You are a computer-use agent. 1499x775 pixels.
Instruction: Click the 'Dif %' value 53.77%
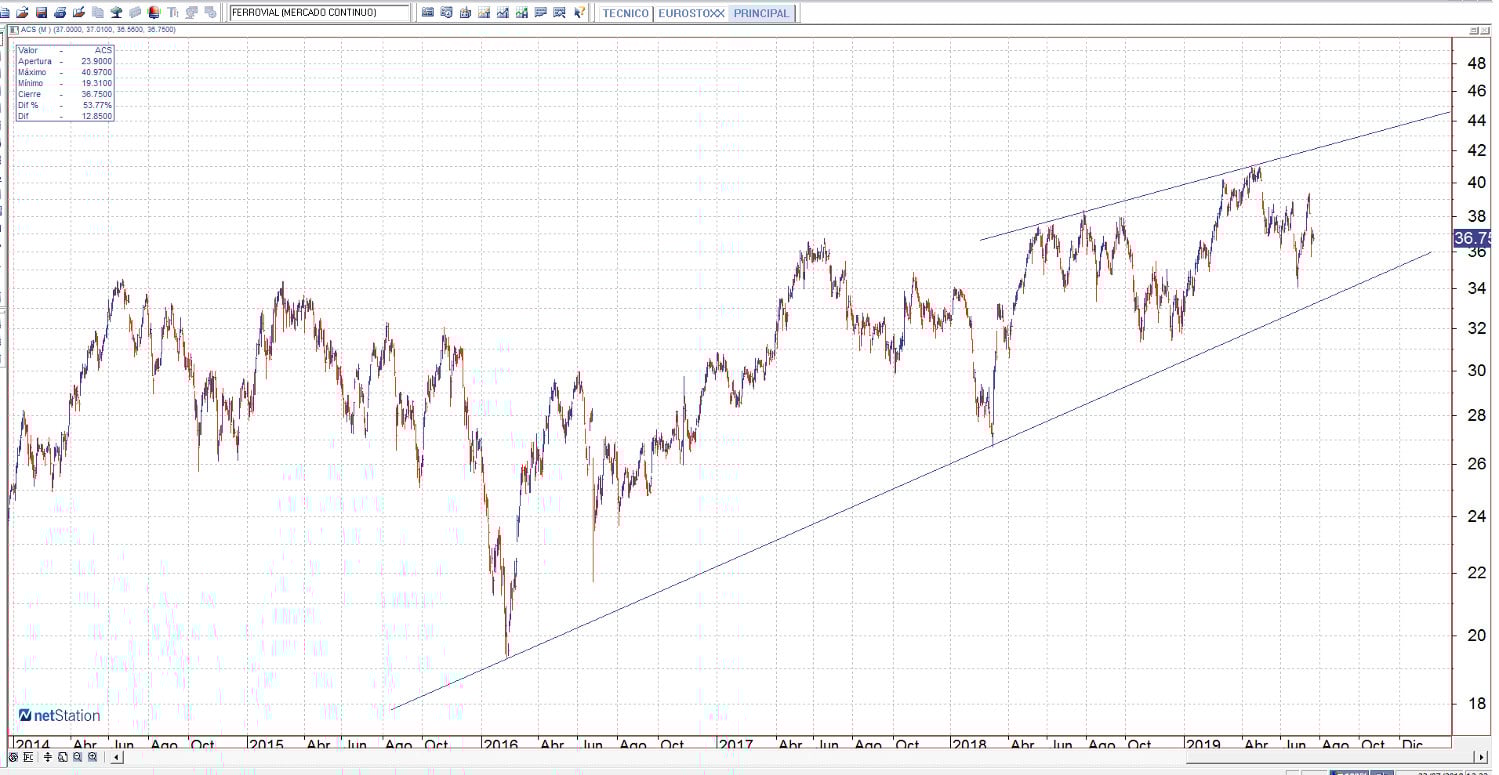click(x=98, y=105)
